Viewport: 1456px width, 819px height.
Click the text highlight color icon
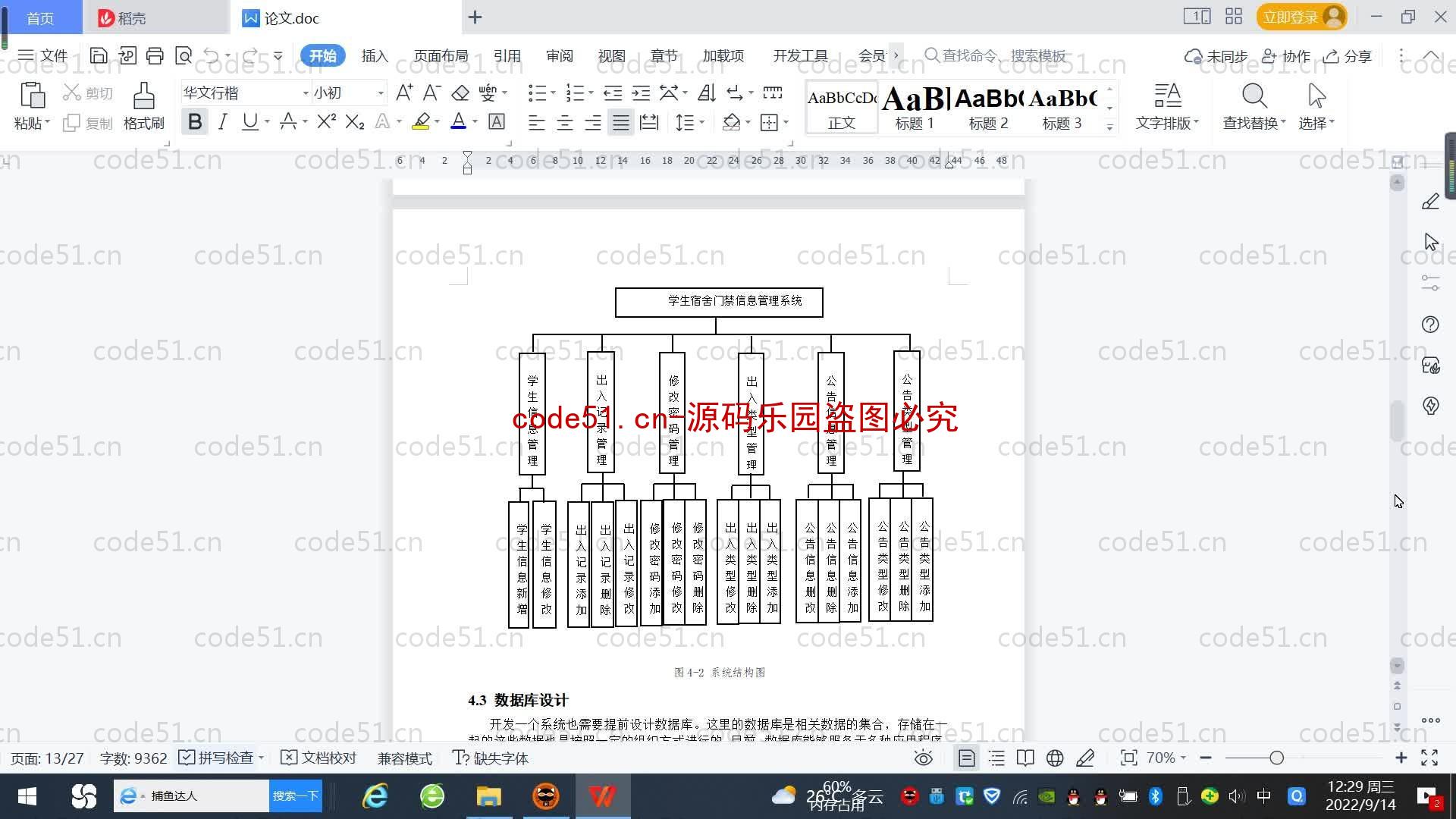tap(420, 122)
